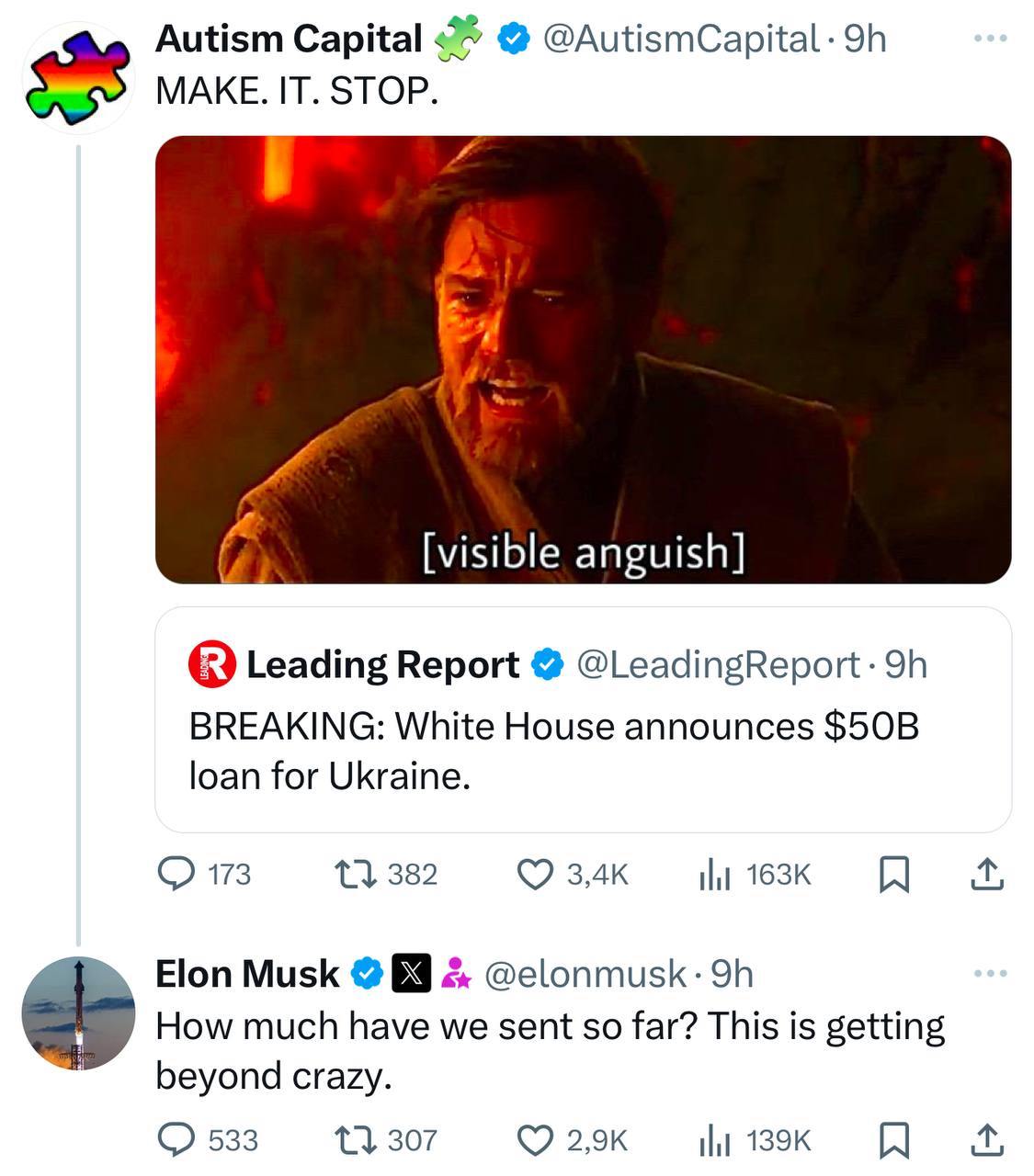1034x1176 pixels.
Task: Click Elon Musk's rocket profile picture
Action: (78, 1012)
